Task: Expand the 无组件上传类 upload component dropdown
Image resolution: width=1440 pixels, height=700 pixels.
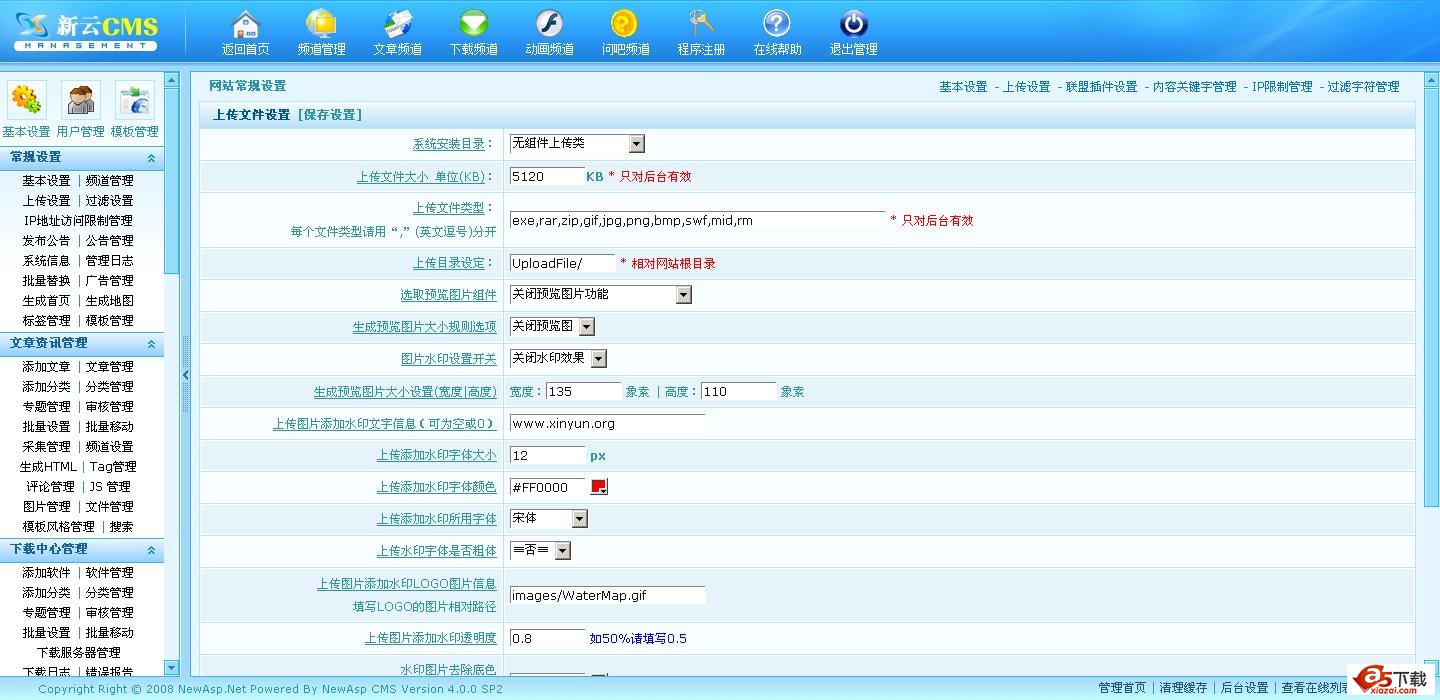Action: (x=636, y=144)
